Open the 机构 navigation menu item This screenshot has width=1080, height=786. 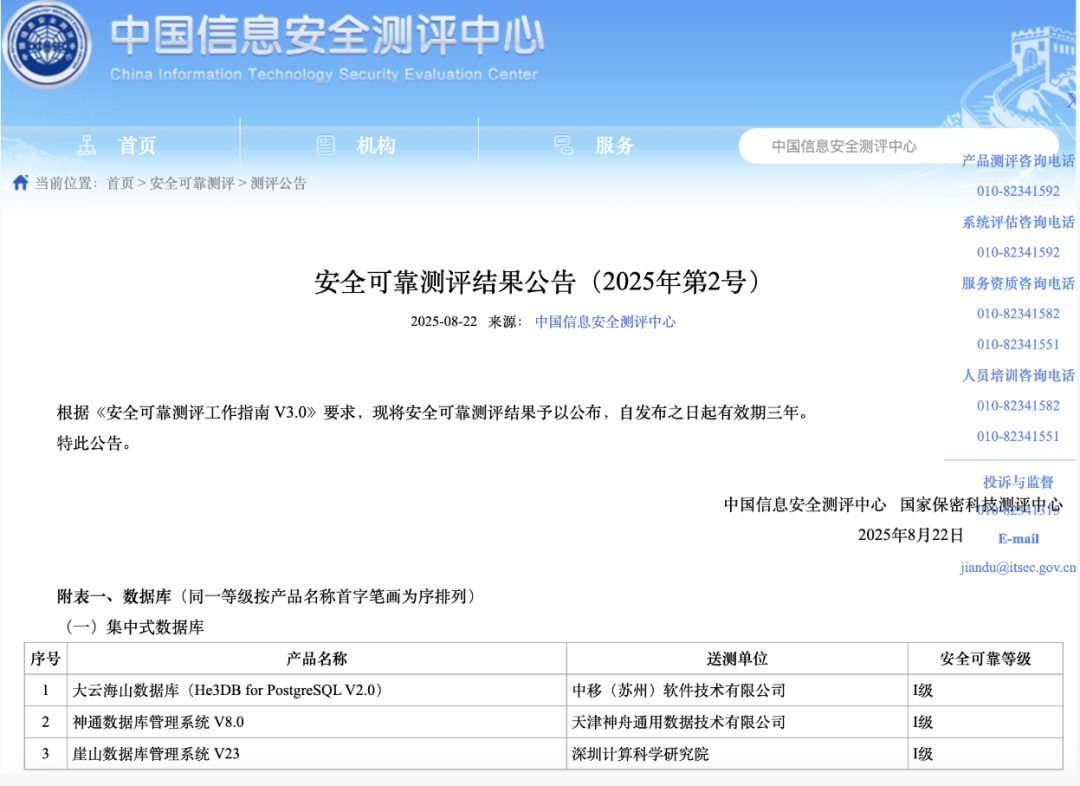(x=376, y=145)
